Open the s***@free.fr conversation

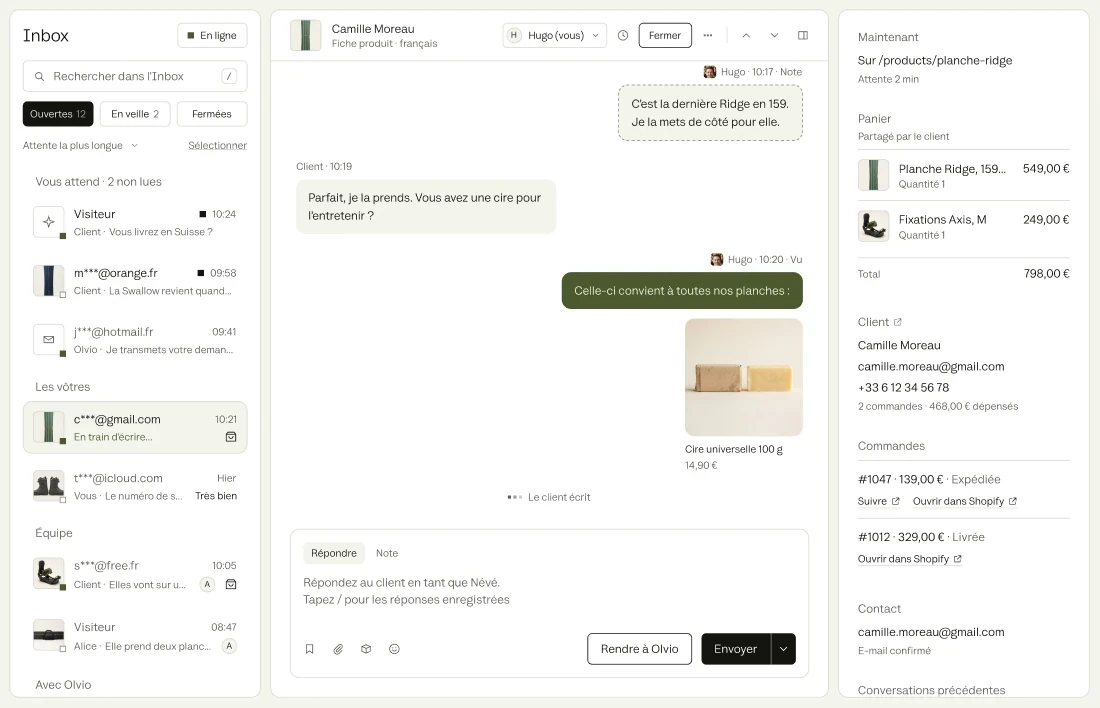[135, 574]
